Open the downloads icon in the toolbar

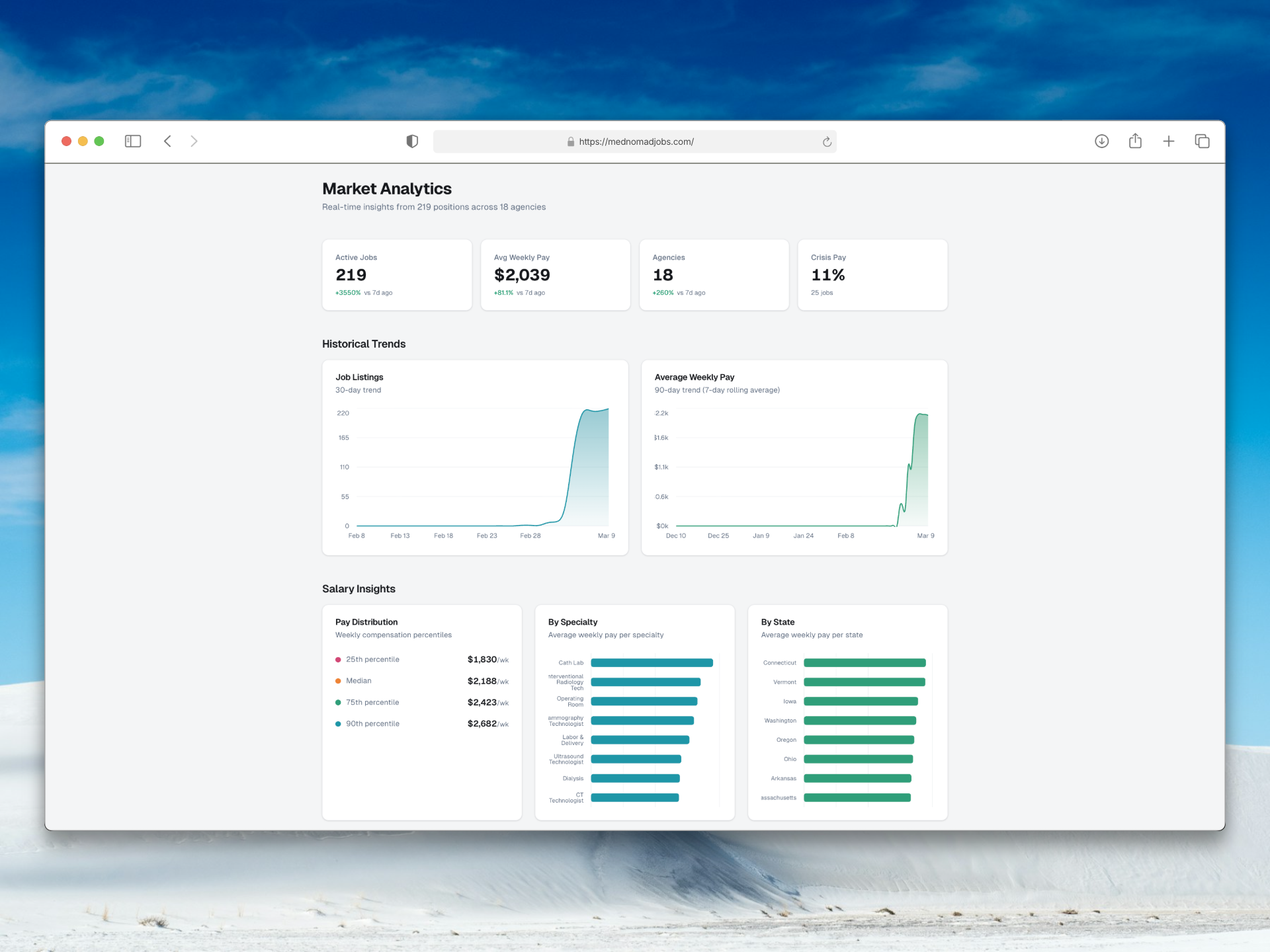tap(1101, 141)
